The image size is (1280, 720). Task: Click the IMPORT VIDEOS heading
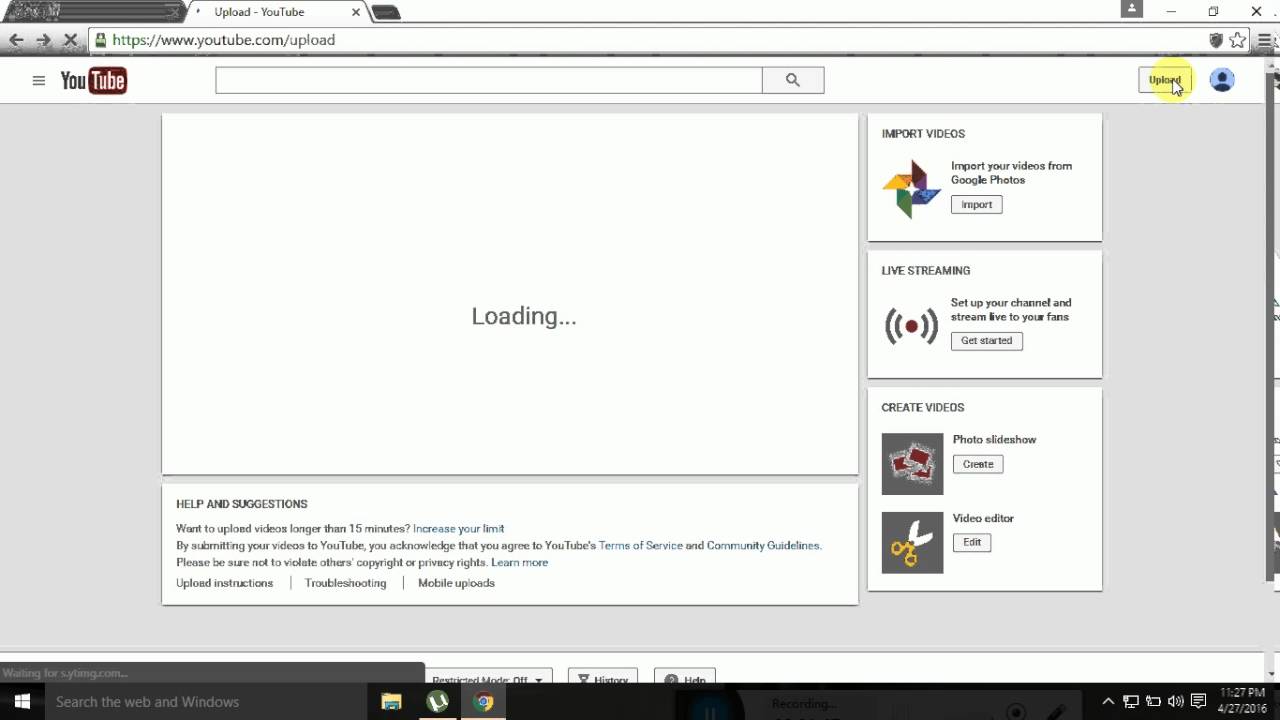point(923,134)
